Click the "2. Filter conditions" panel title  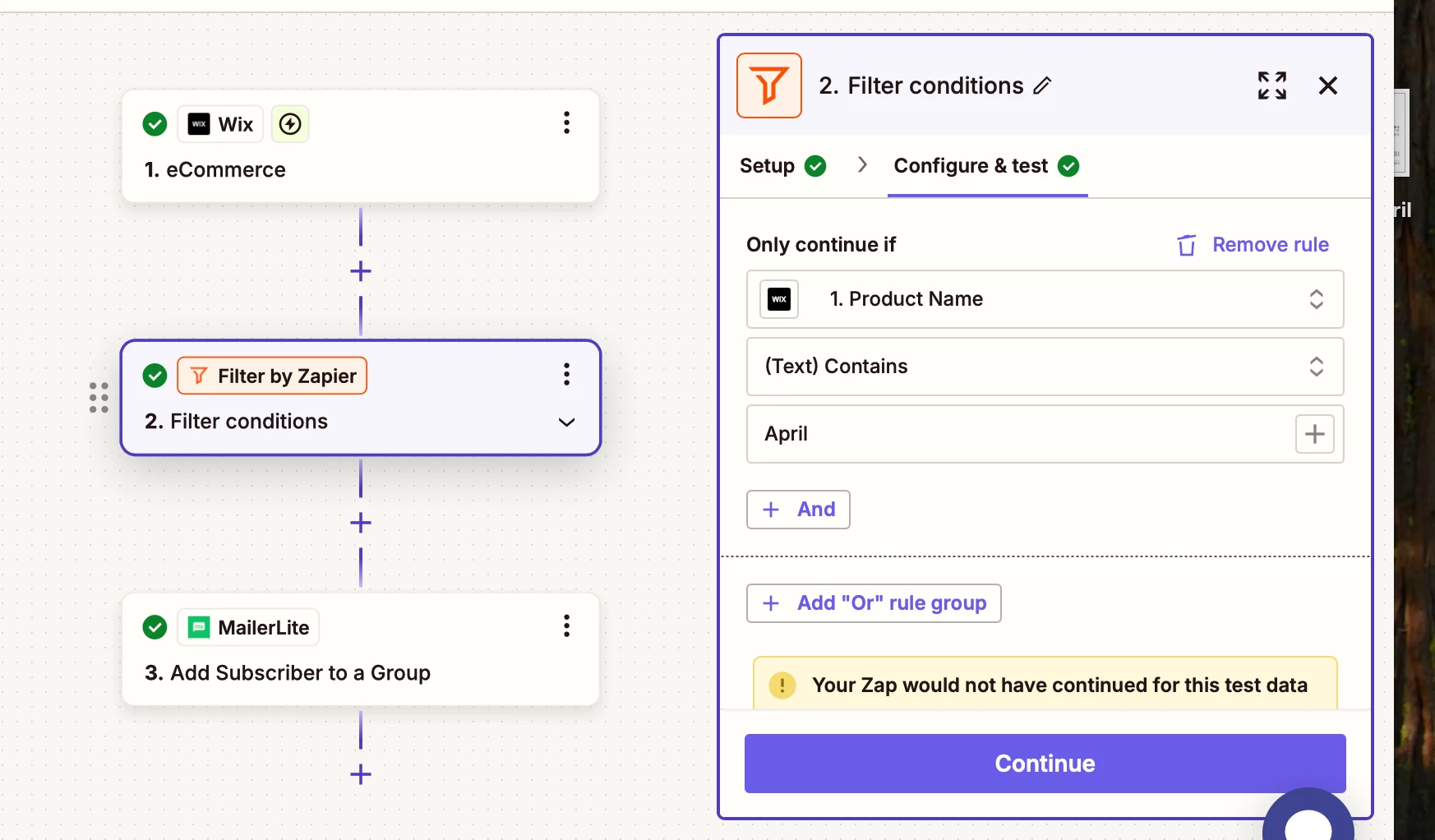click(x=921, y=85)
